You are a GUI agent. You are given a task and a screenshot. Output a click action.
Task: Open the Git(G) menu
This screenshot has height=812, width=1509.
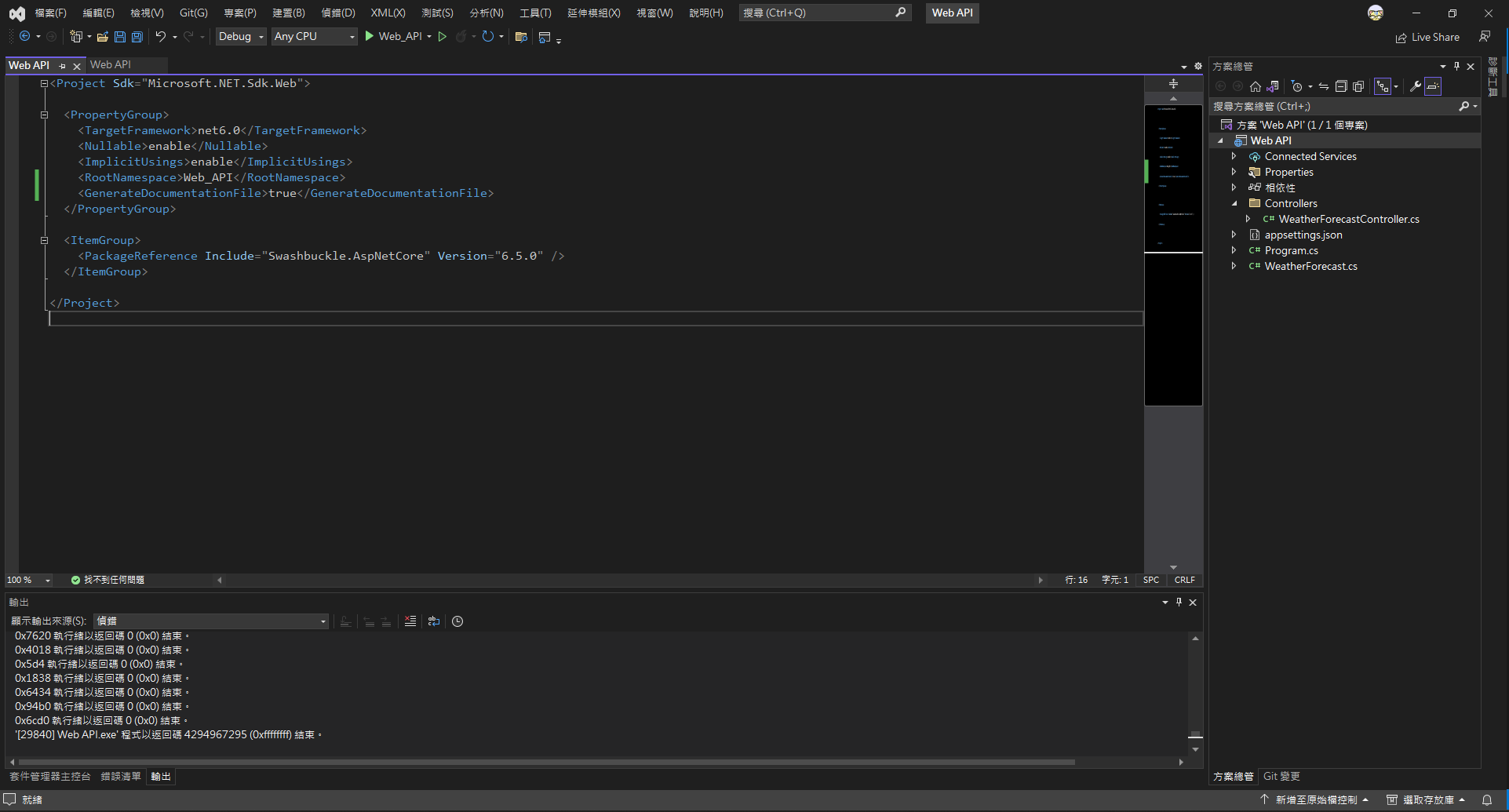(193, 13)
